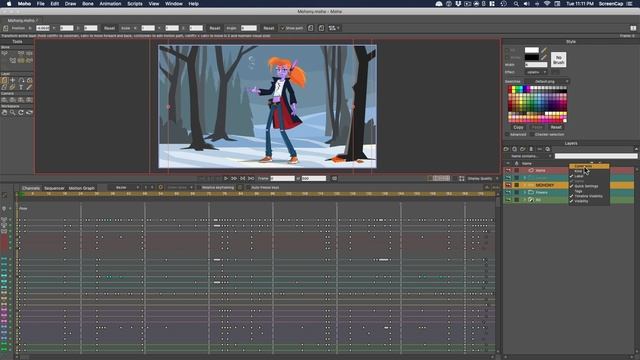Image resolution: width=640 pixels, height=360 pixels.
Task: Click the stroke Width input field
Action: pyautogui.click(x=536, y=64)
